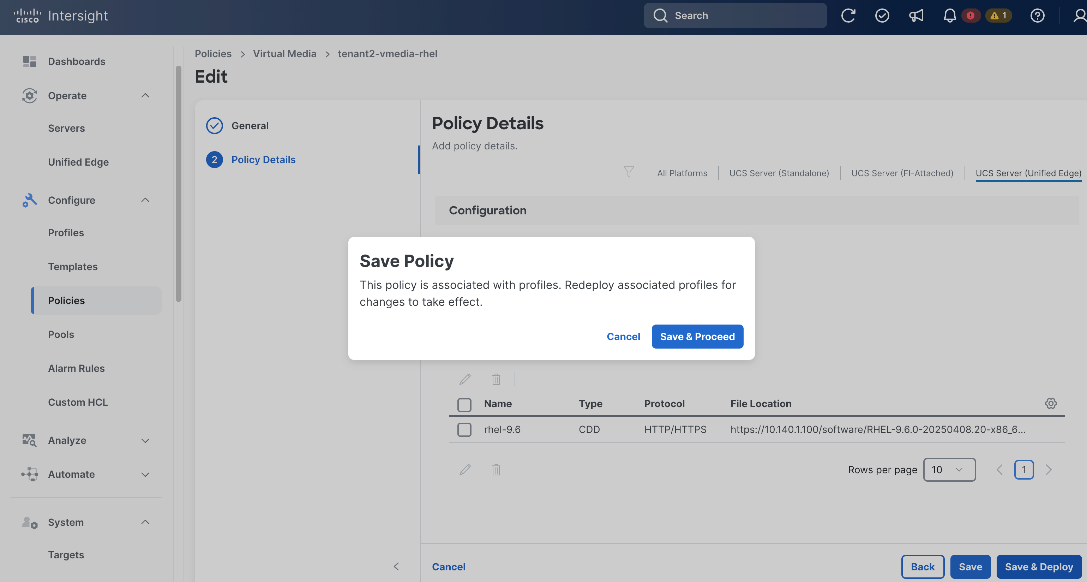This screenshot has height=582, width=1087.
Task: Open Pools in the sidebar
Action: (x=61, y=335)
